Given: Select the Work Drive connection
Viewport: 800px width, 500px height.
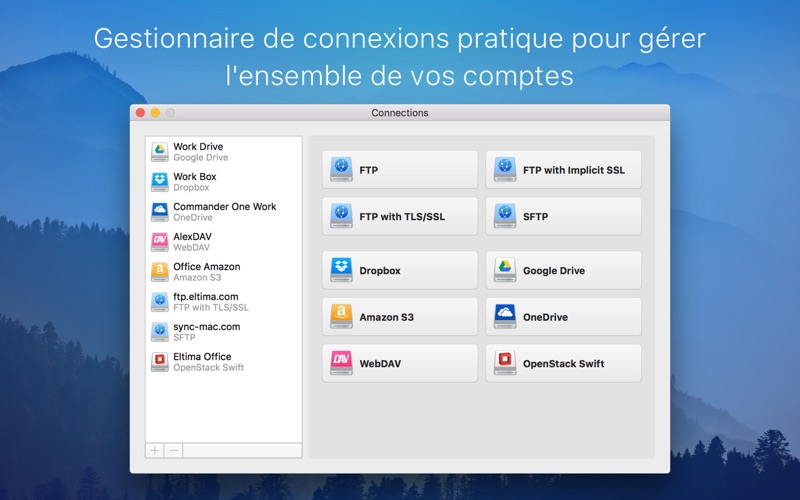Looking at the screenshot, I should tap(223, 152).
